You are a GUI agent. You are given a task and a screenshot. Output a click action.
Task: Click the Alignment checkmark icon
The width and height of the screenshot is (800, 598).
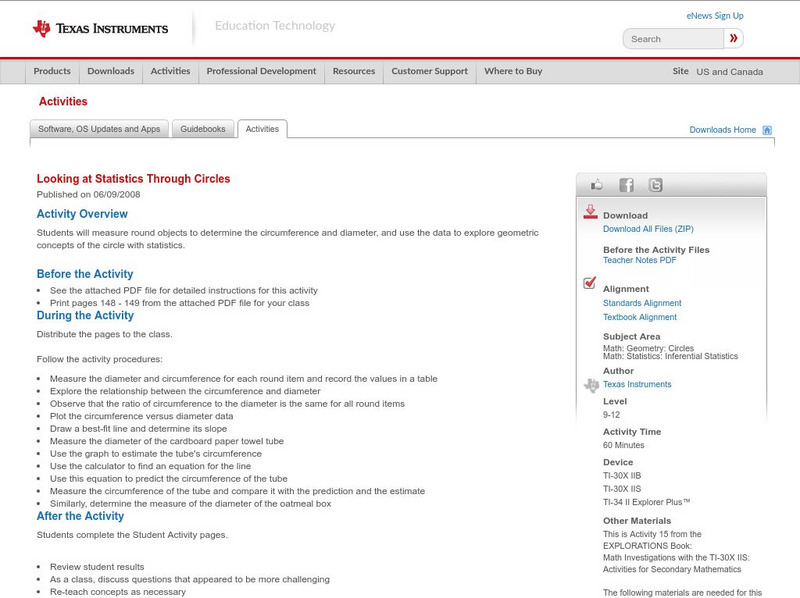click(x=590, y=282)
